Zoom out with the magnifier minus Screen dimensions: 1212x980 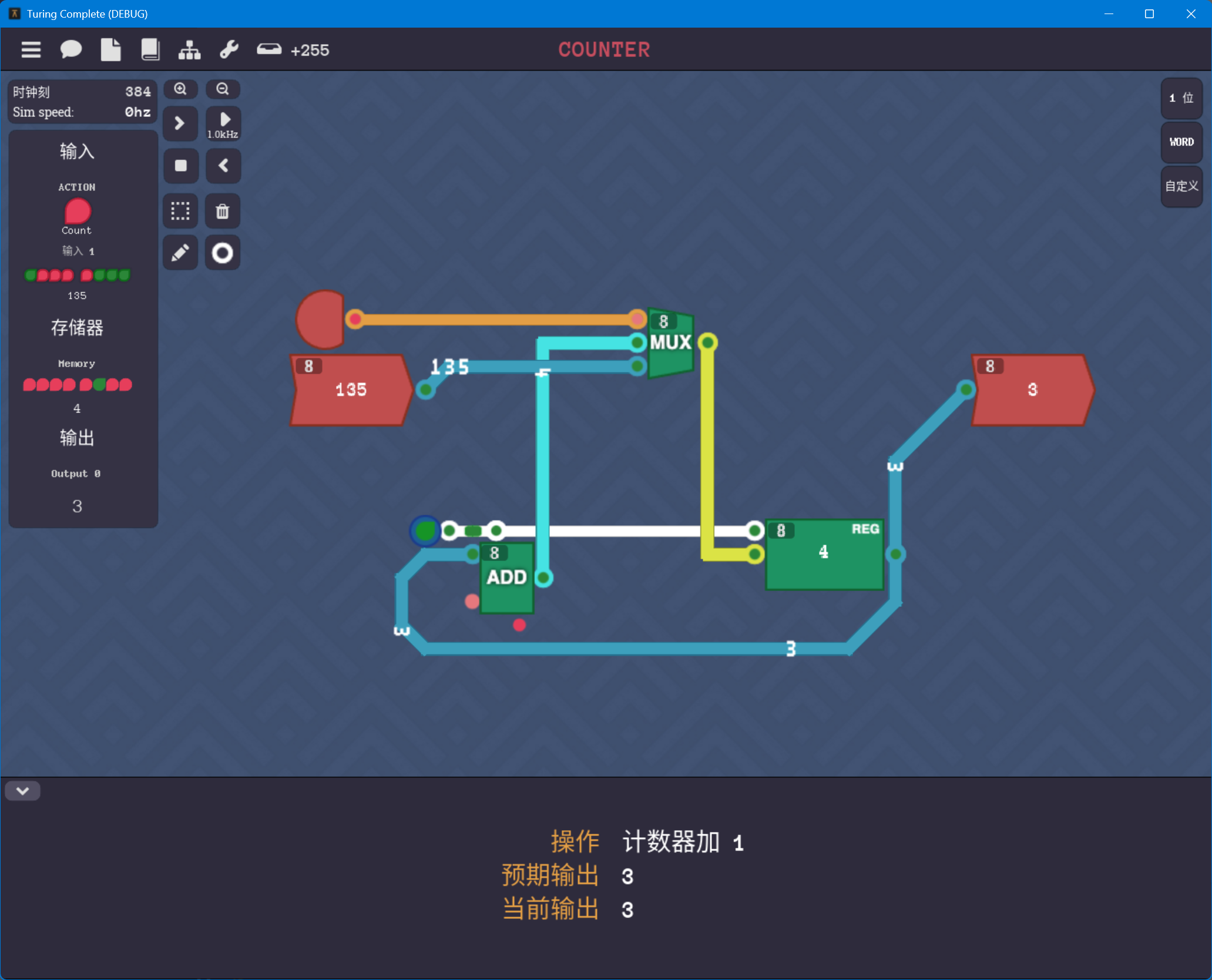click(223, 89)
